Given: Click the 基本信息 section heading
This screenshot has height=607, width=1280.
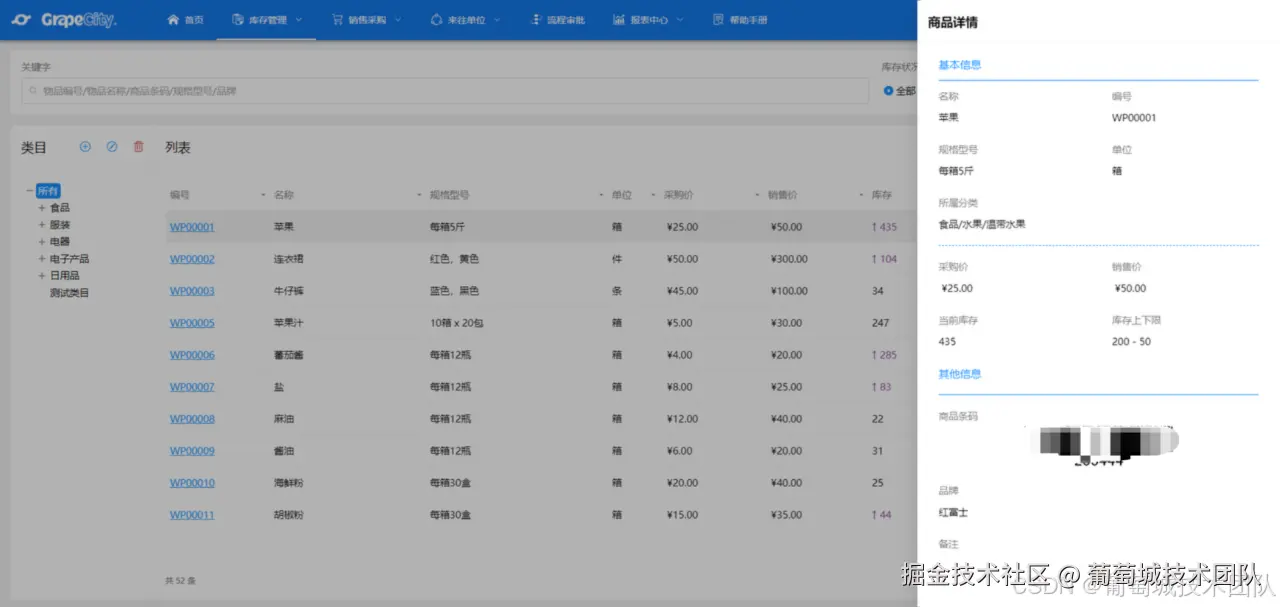Looking at the screenshot, I should (959, 65).
